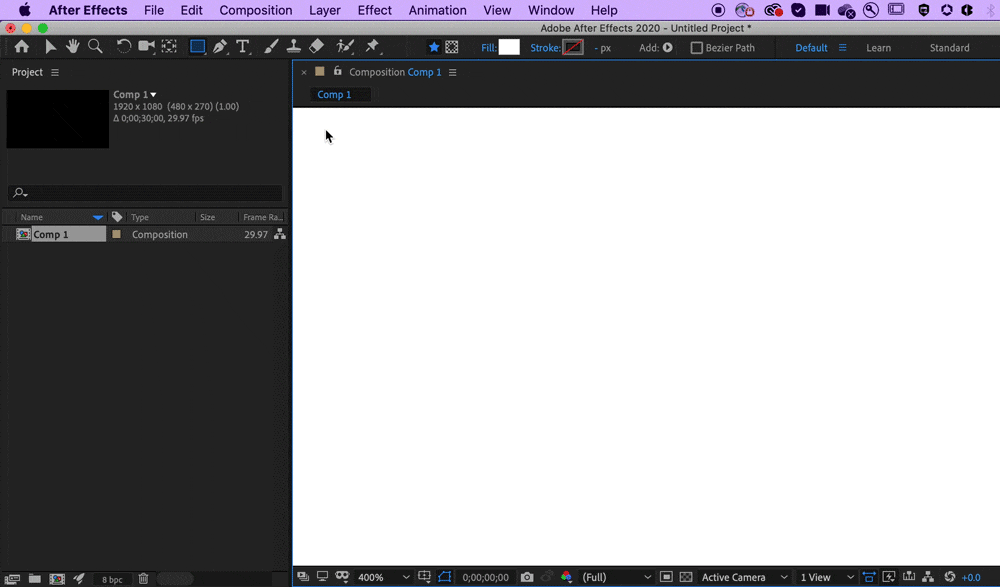
Task: Select the Roto Brush tool
Action: pos(345,46)
